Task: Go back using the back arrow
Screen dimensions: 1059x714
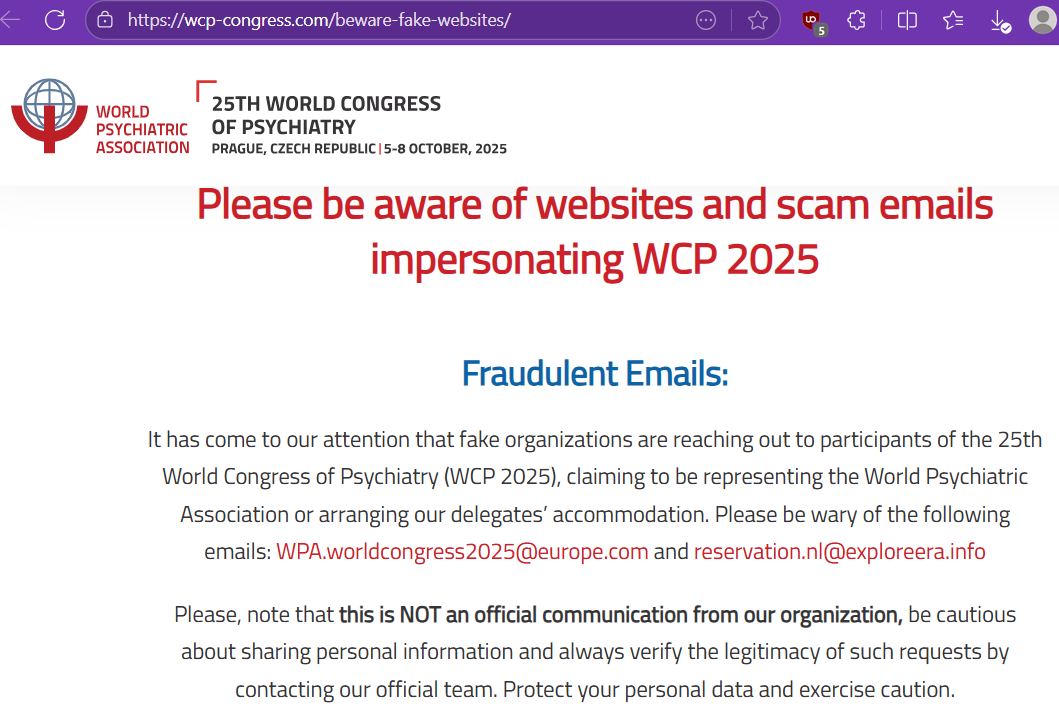Action: point(10,20)
